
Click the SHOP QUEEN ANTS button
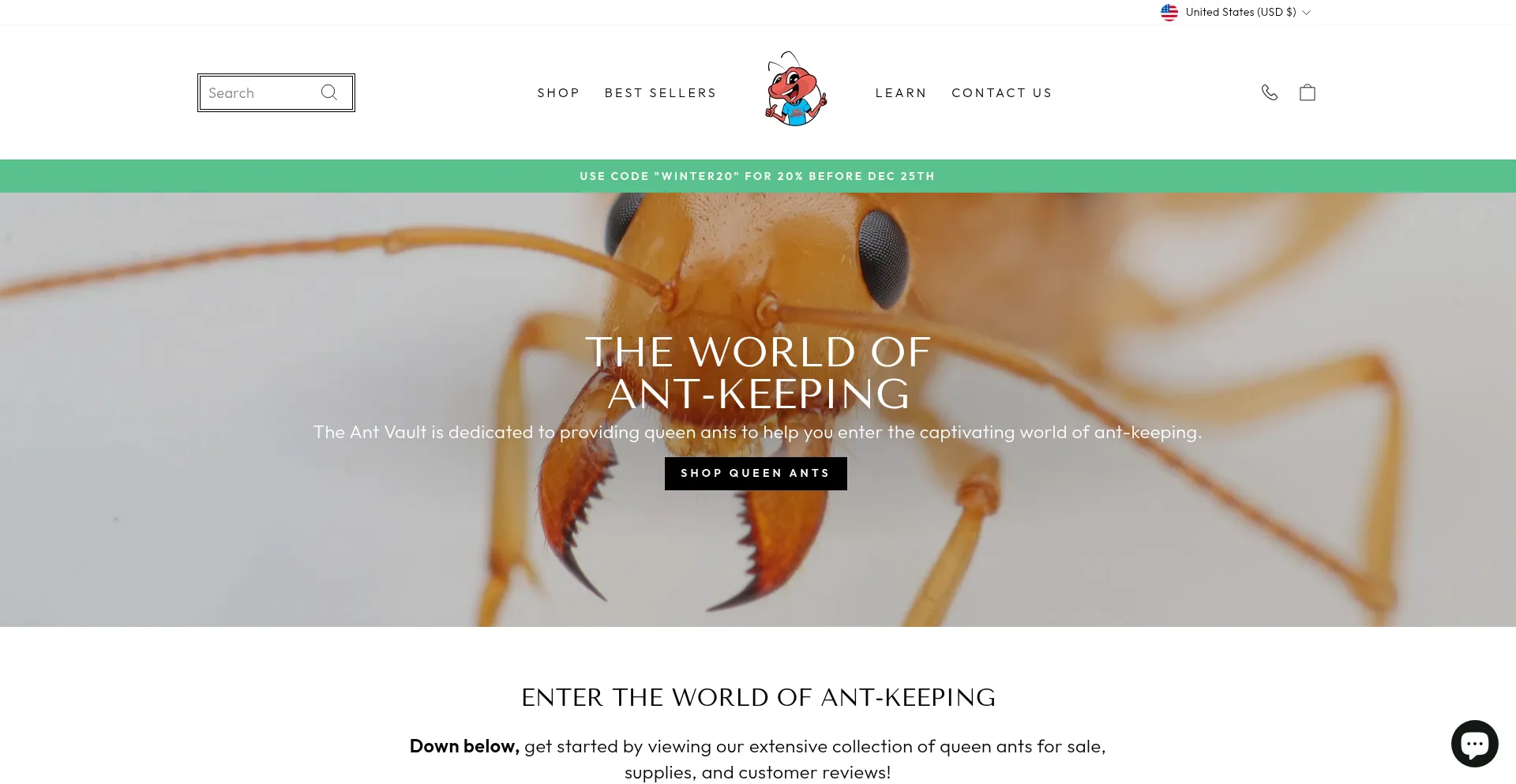(x=756, y=474)
